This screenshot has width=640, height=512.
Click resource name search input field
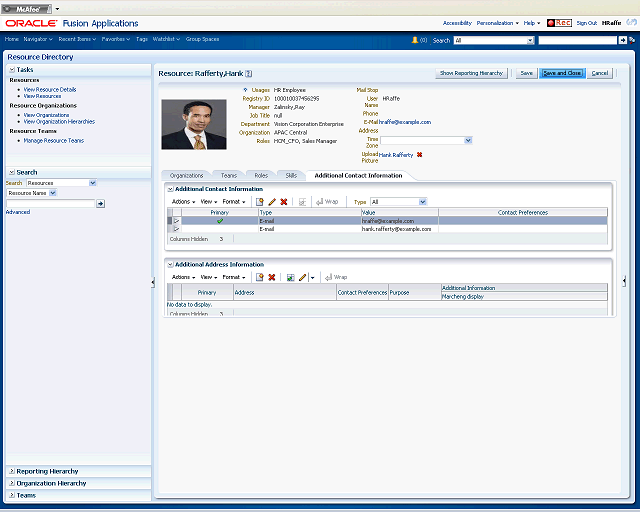tap(50, 204)
